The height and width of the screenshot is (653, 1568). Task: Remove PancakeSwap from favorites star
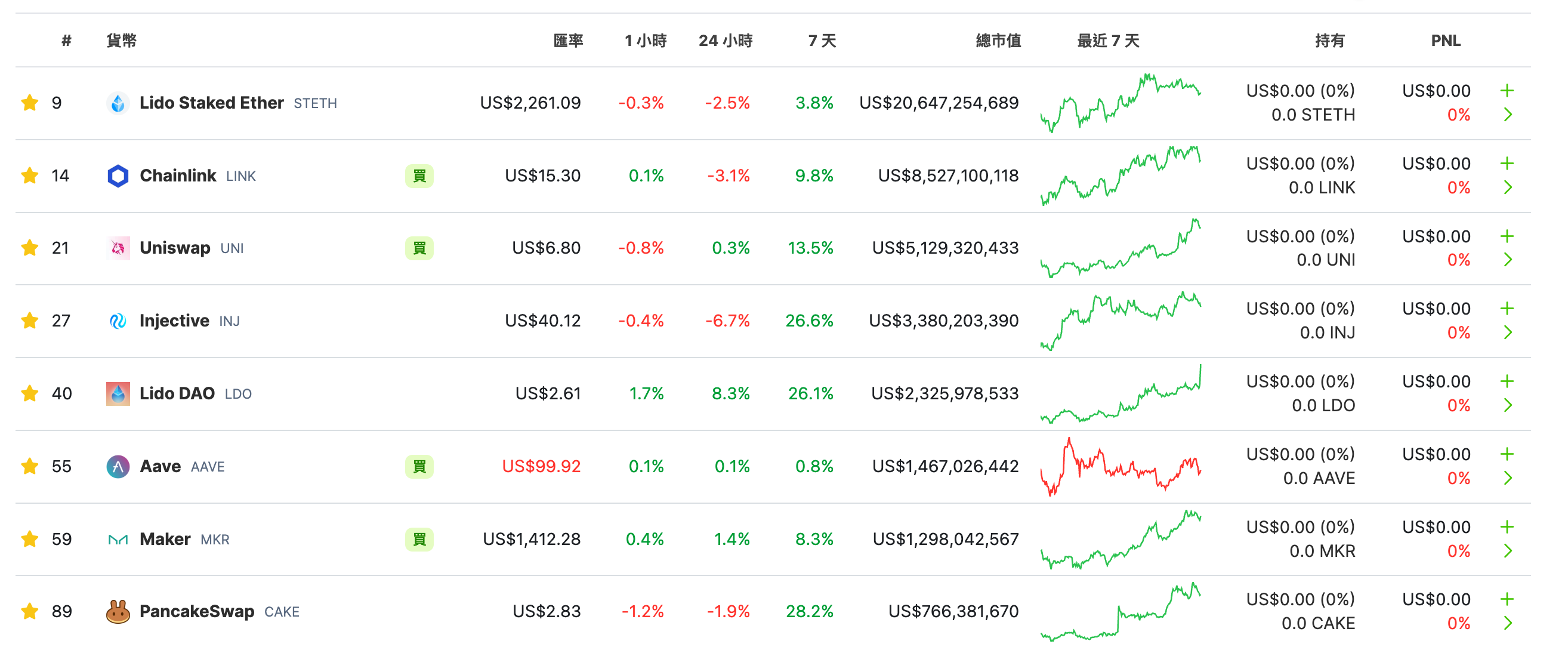click(x=29, y=611)
